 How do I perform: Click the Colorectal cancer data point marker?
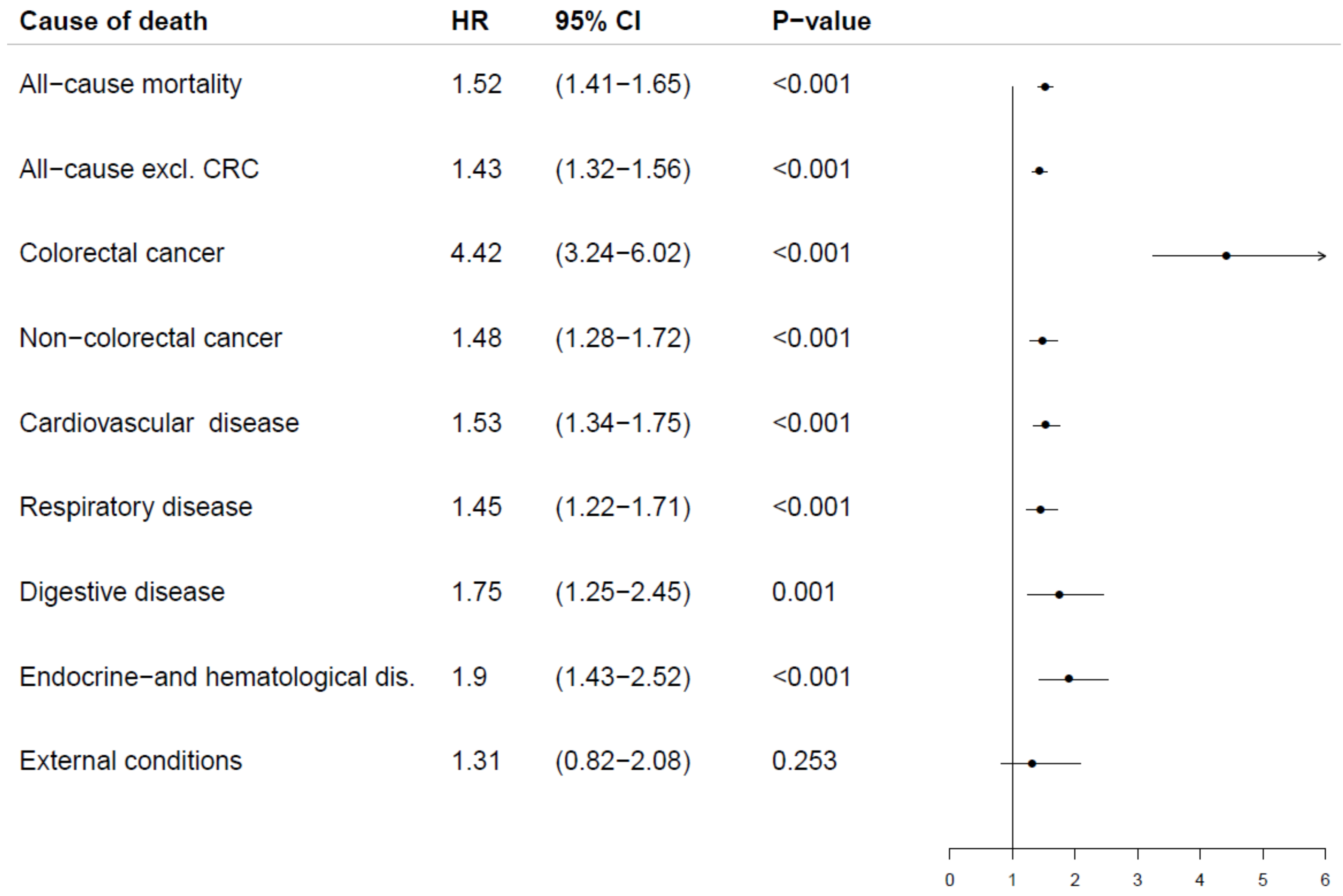[x=1226, y=256]
